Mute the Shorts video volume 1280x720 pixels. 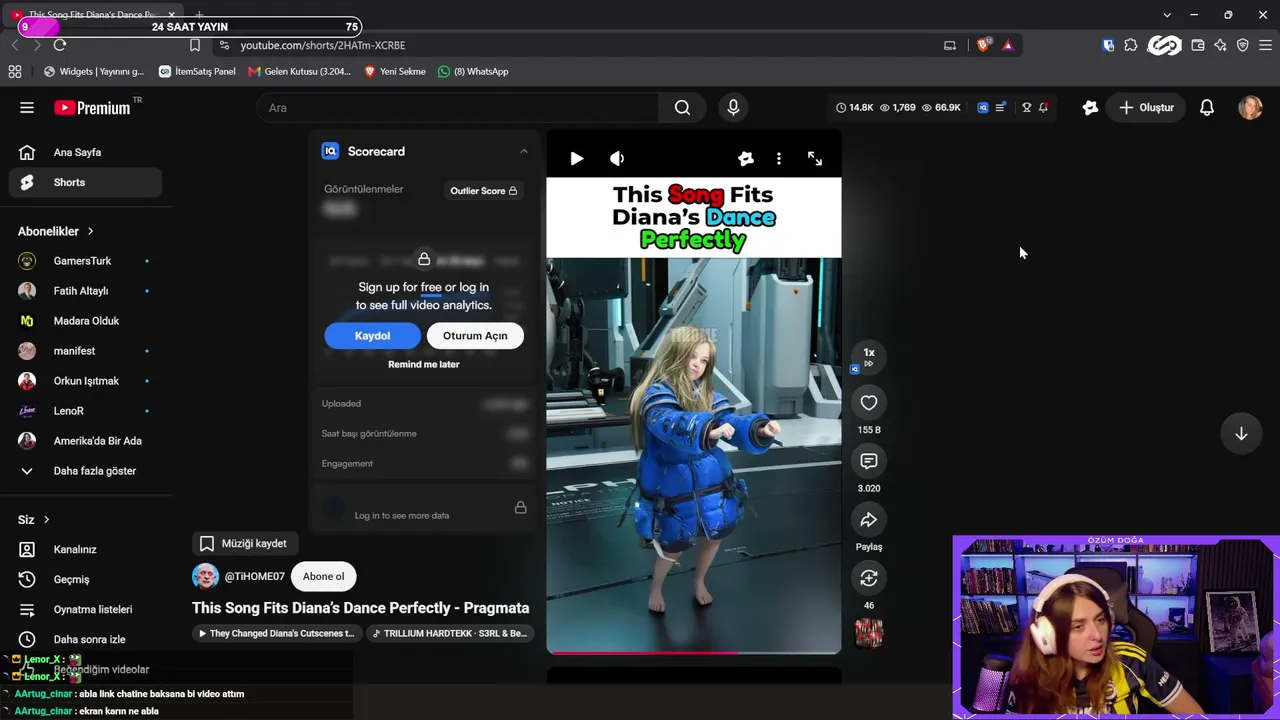pyautogui.click(x=617, y=158)
